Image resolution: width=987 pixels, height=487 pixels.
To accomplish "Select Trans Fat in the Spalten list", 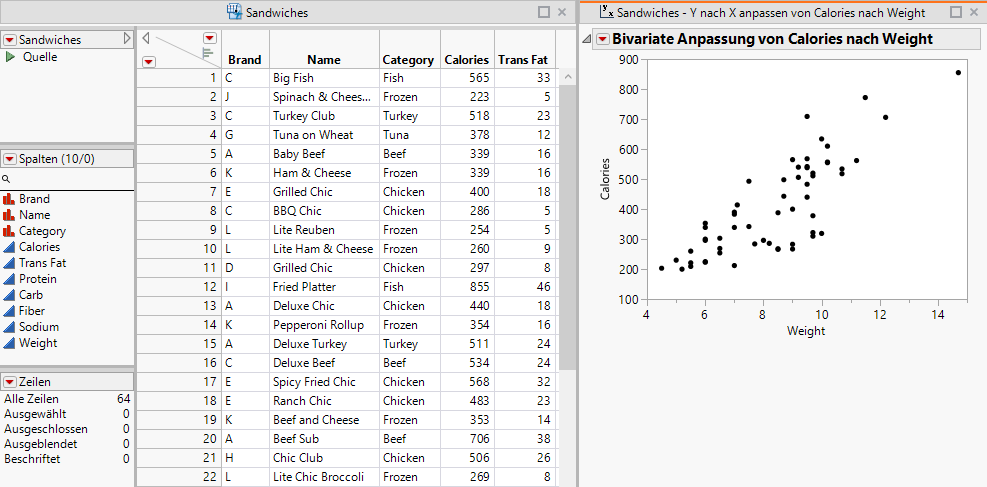I will 42,263.
